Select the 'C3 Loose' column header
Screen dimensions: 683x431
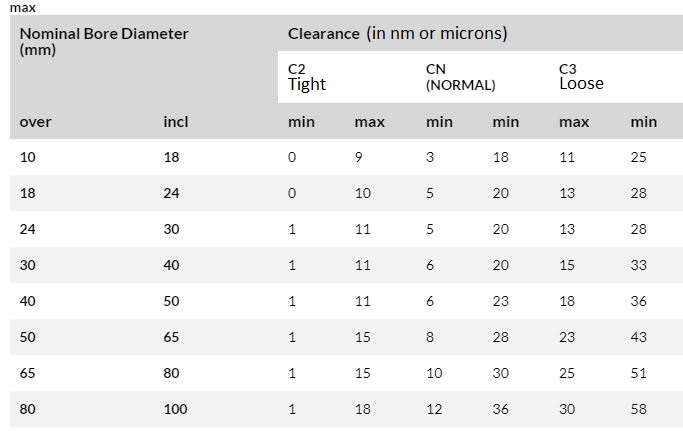(x=581, y=76)
